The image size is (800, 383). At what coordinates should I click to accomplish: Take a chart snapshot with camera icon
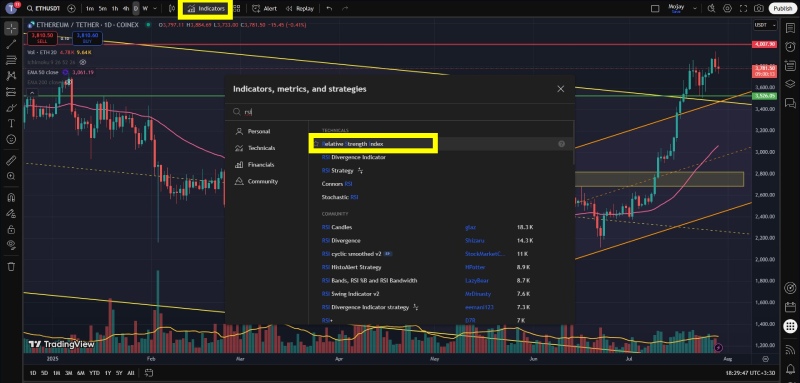coord(759,9)
